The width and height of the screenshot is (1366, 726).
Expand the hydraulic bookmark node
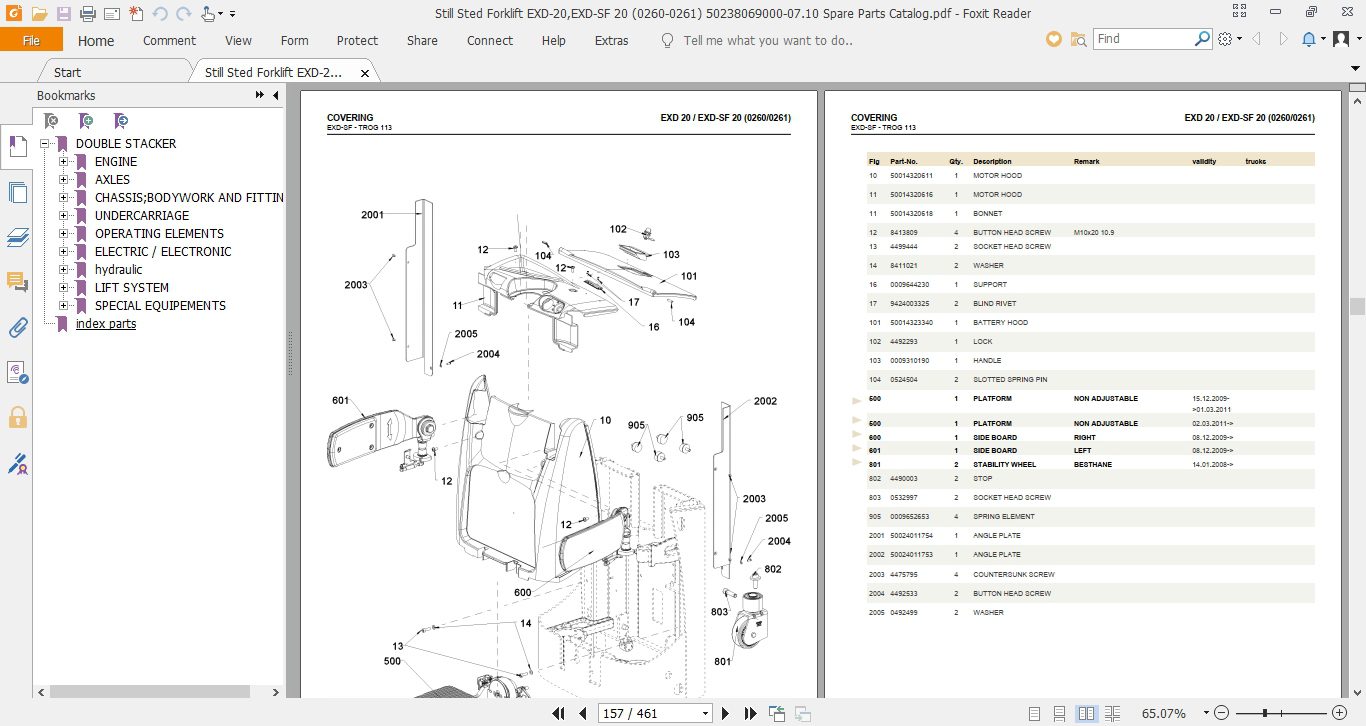click(63, 270)
